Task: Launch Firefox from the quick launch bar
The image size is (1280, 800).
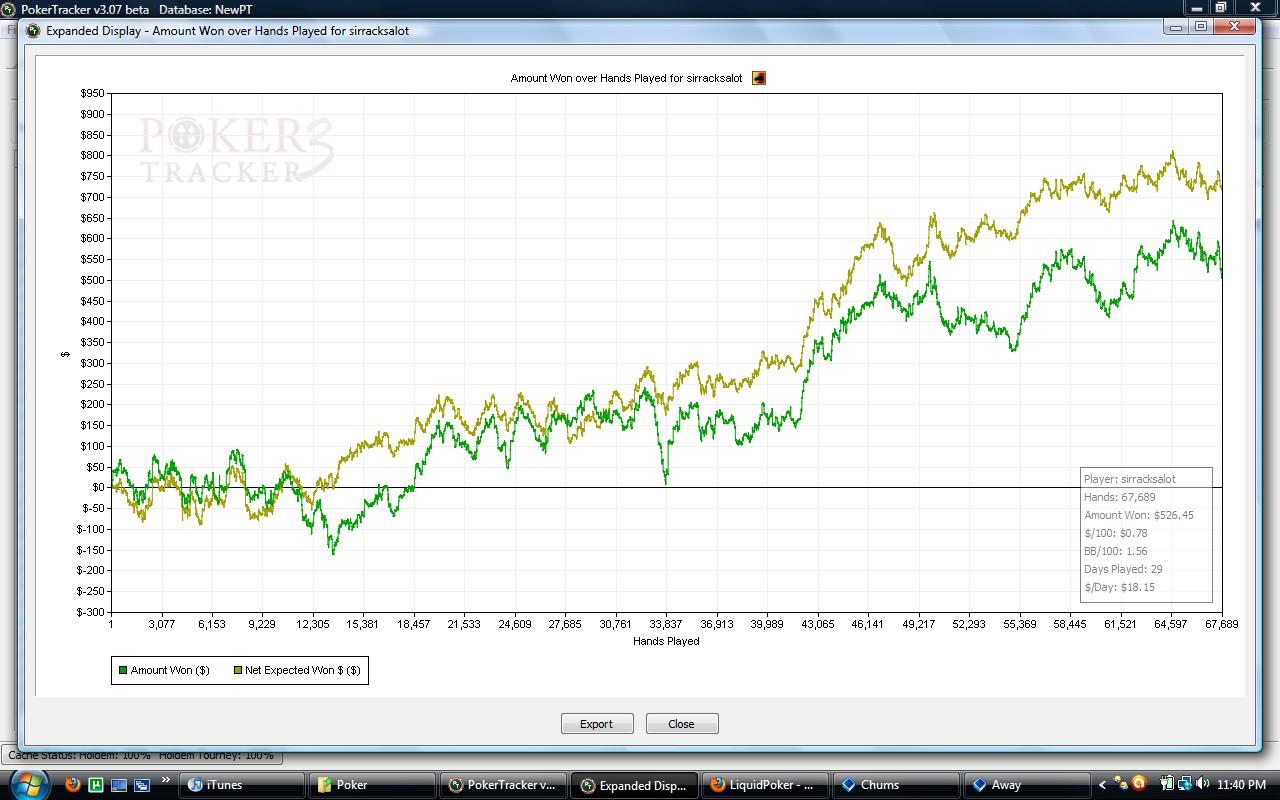Action: (73, 784)
